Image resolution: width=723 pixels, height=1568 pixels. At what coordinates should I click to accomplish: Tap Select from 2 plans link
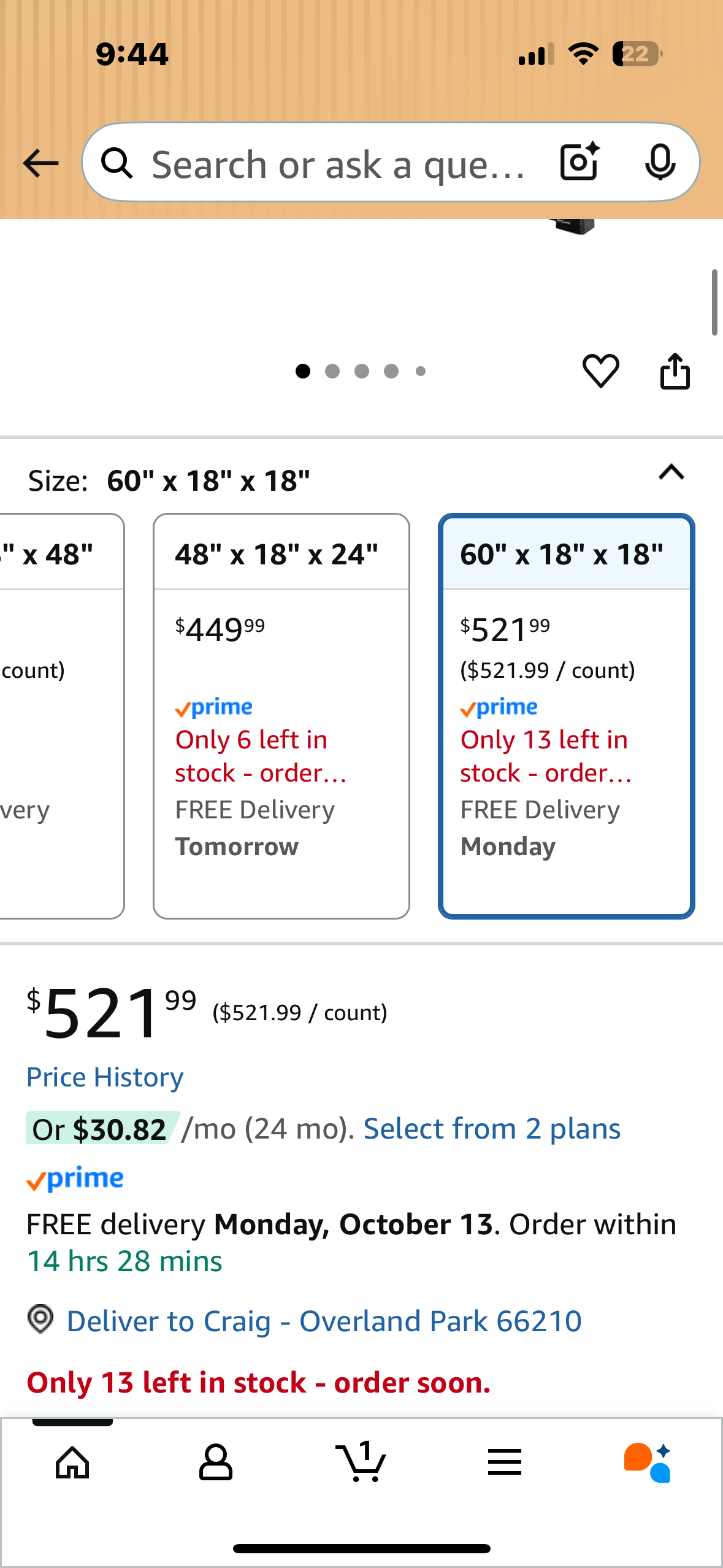point(492,1129)
